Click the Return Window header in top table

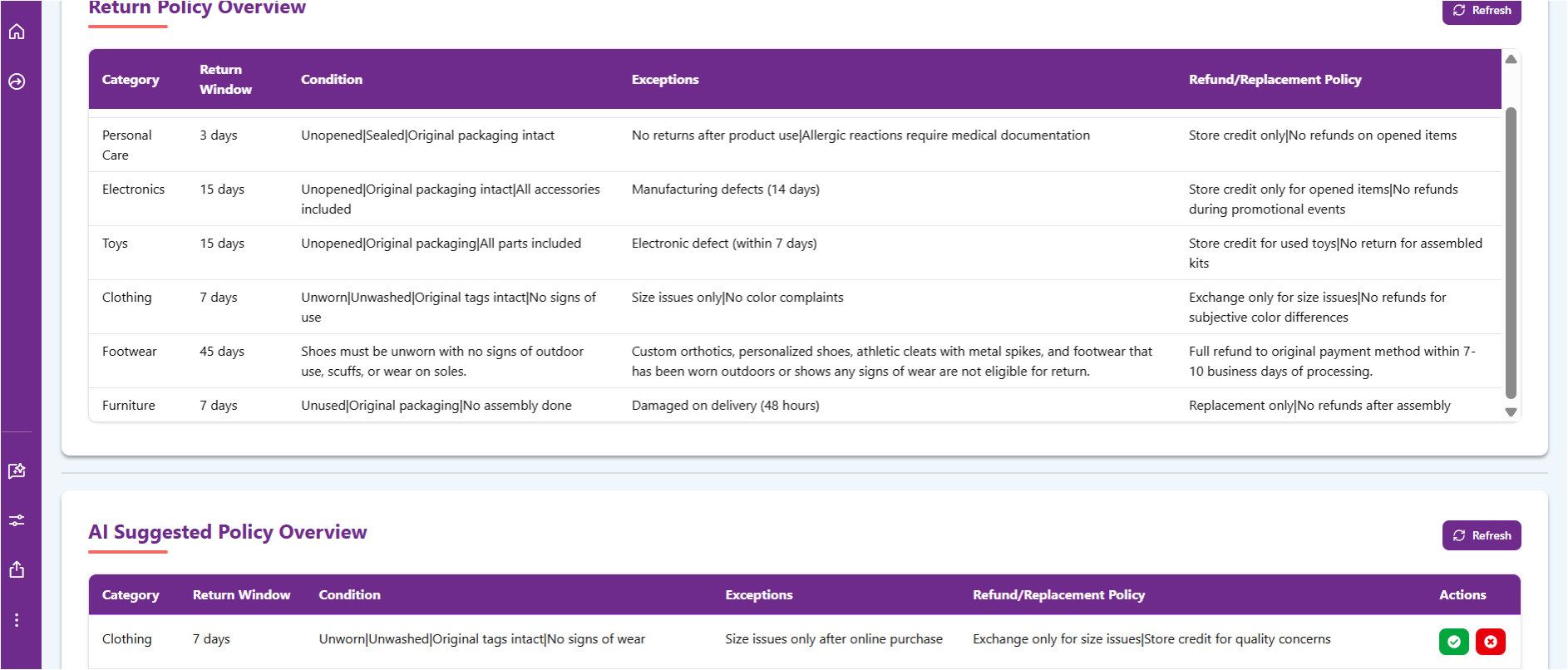225,80
